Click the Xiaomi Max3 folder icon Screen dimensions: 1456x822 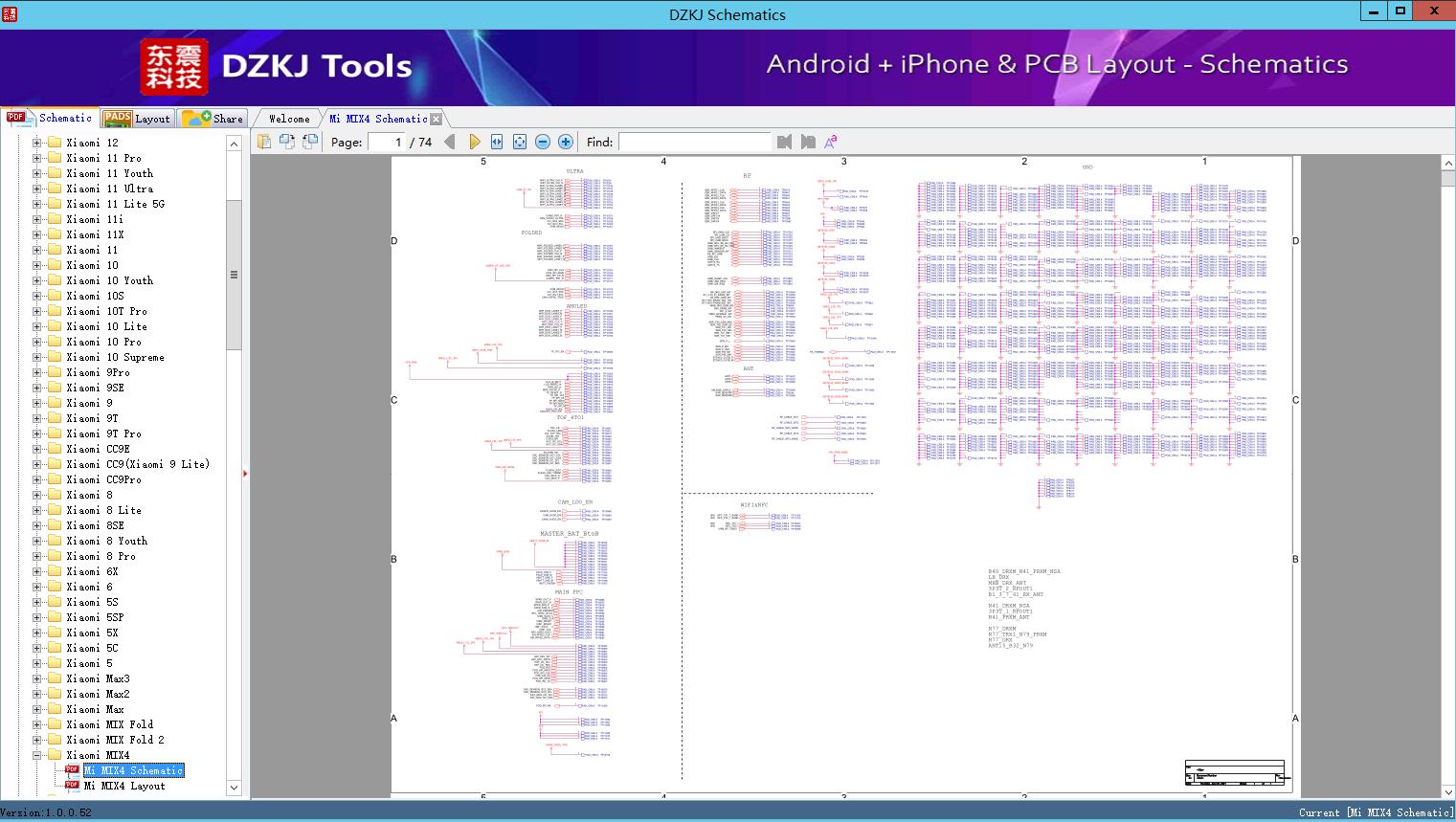[x=55, y=678]
